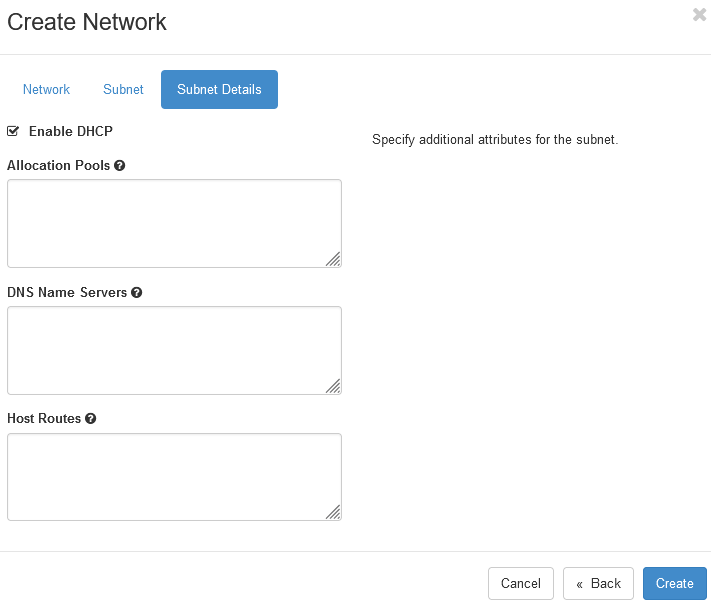Click the DNS Name Servers resize grip
The height and width of the screenshot is (608, 711).
pos(333,386)
